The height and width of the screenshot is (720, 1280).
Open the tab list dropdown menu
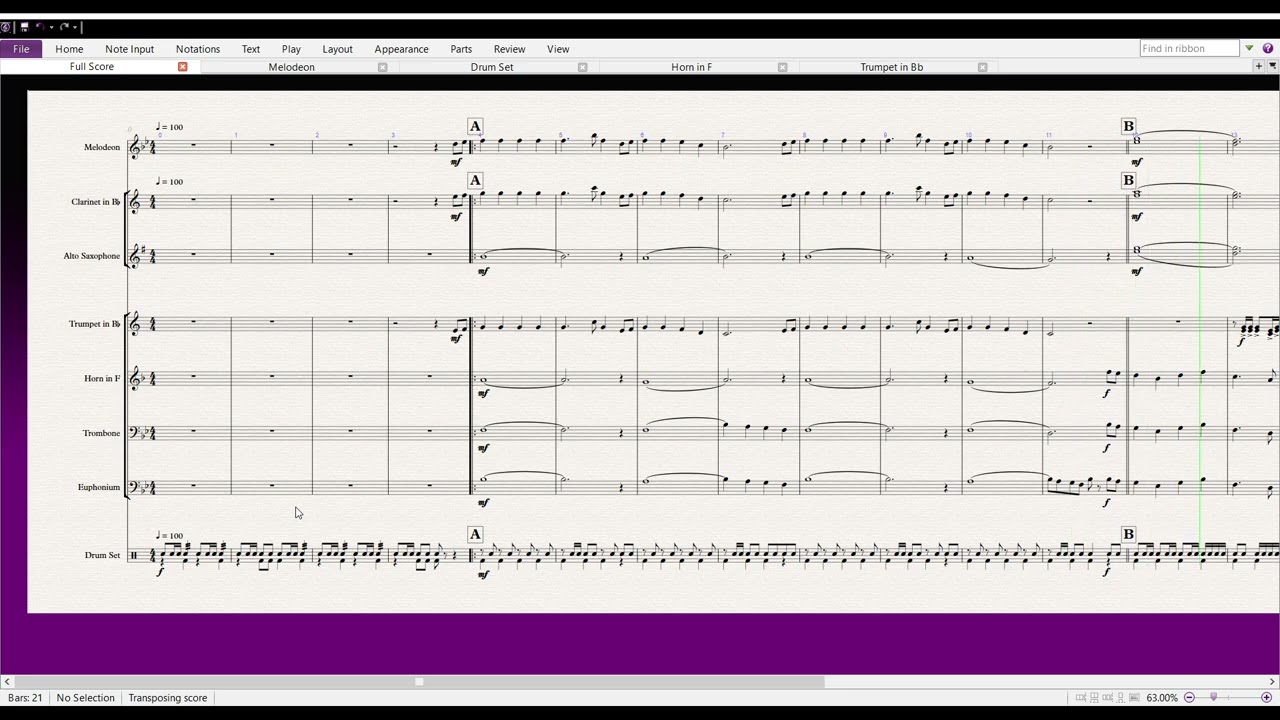click(1273, 66)
